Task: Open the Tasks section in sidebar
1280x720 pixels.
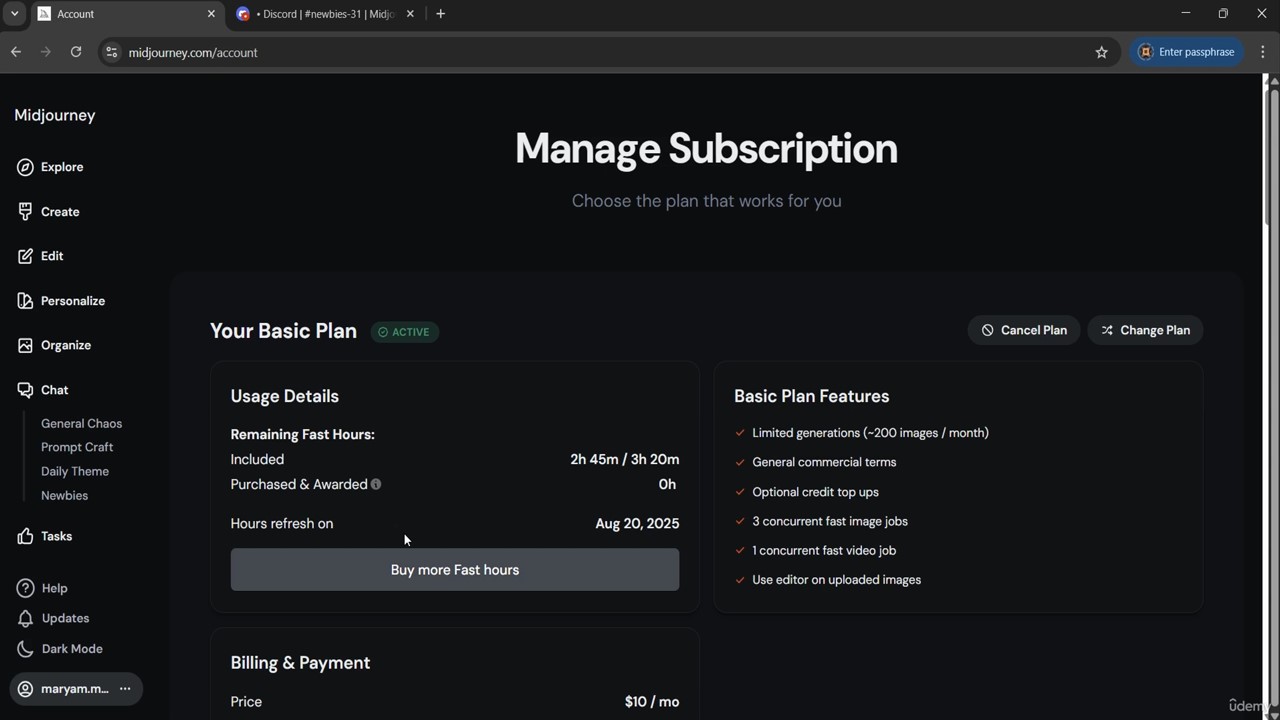Action: click(x=45, y=536)
